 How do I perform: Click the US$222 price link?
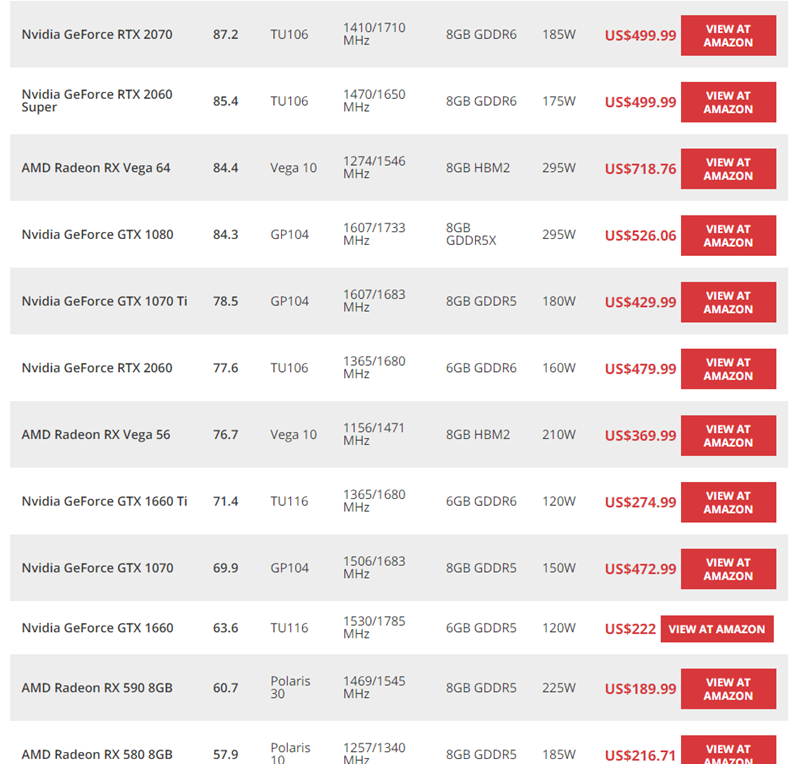tap(630, 629)
